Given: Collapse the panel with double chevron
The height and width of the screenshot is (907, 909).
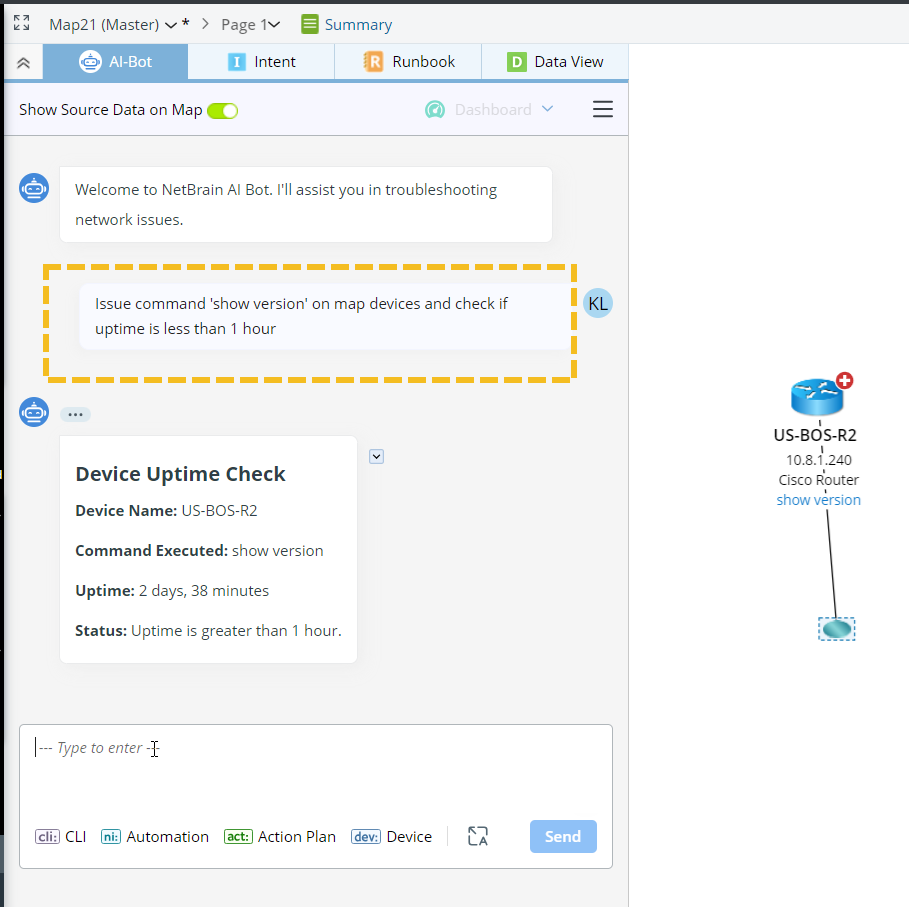Looking at the screenshot, I should (x=23, y=63).
